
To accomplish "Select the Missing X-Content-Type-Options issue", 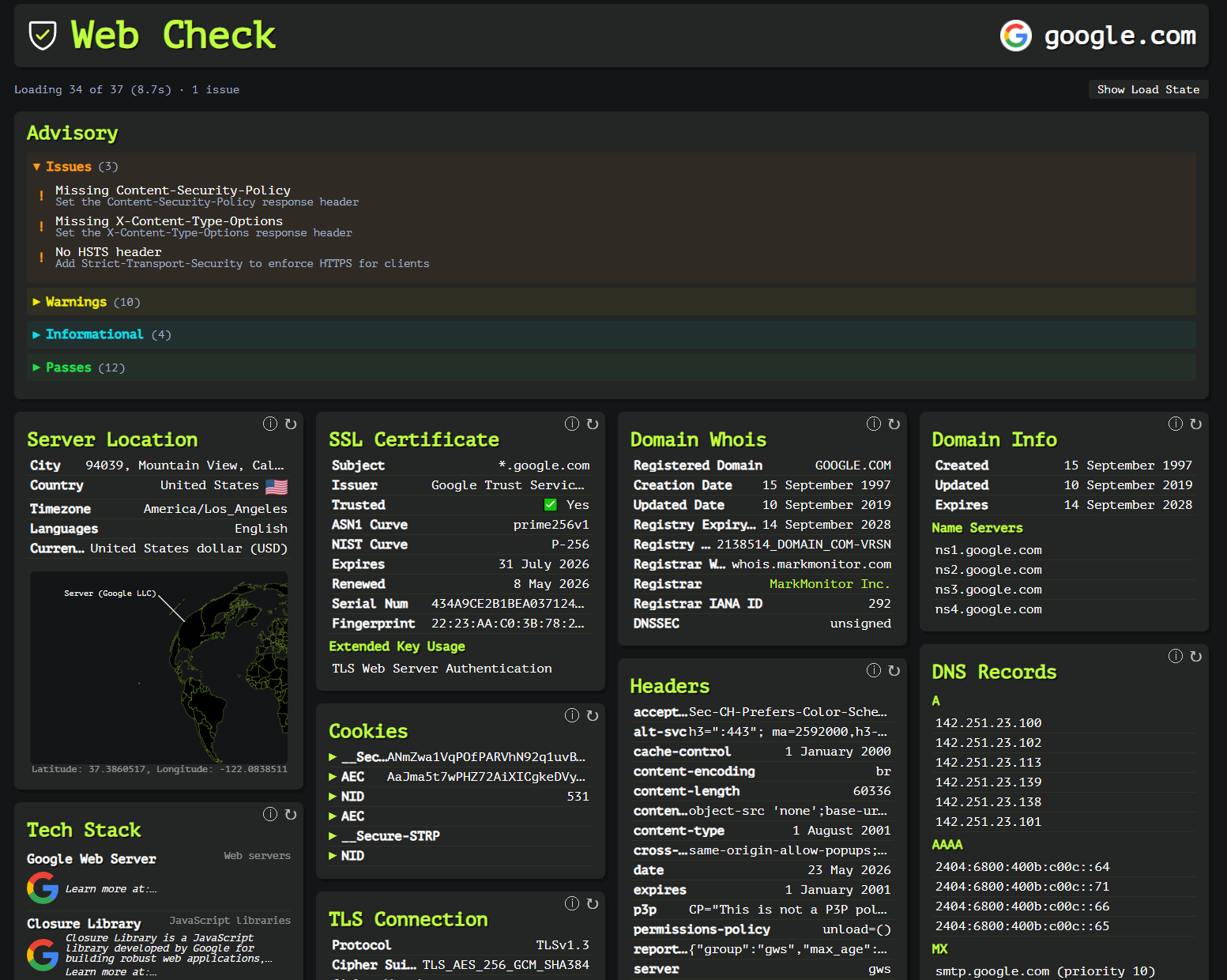I will (x=204, y=227).
